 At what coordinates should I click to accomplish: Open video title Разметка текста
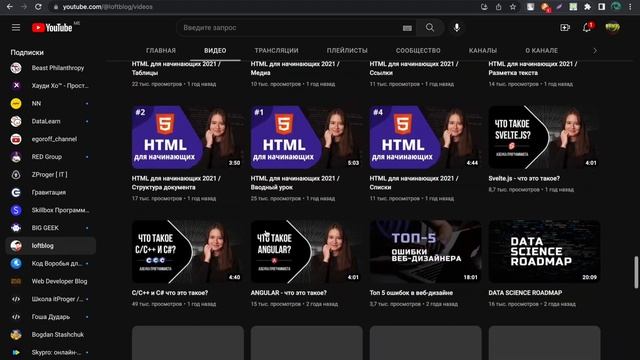(x=533, y=68)
